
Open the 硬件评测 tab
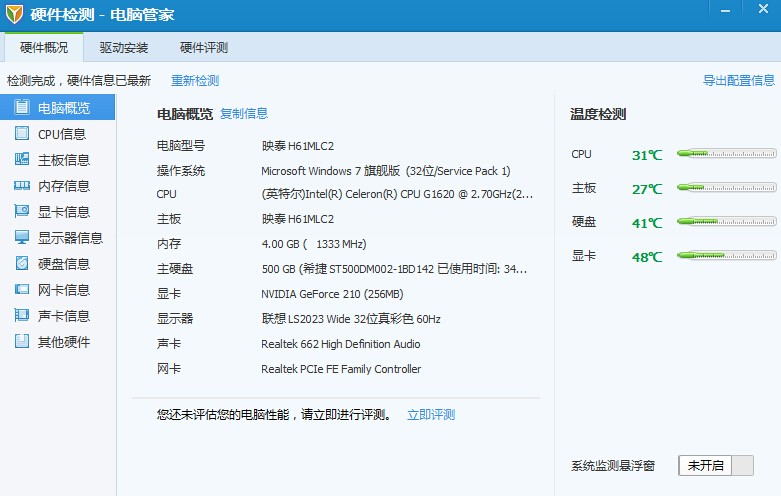click(x=204, y=47)
